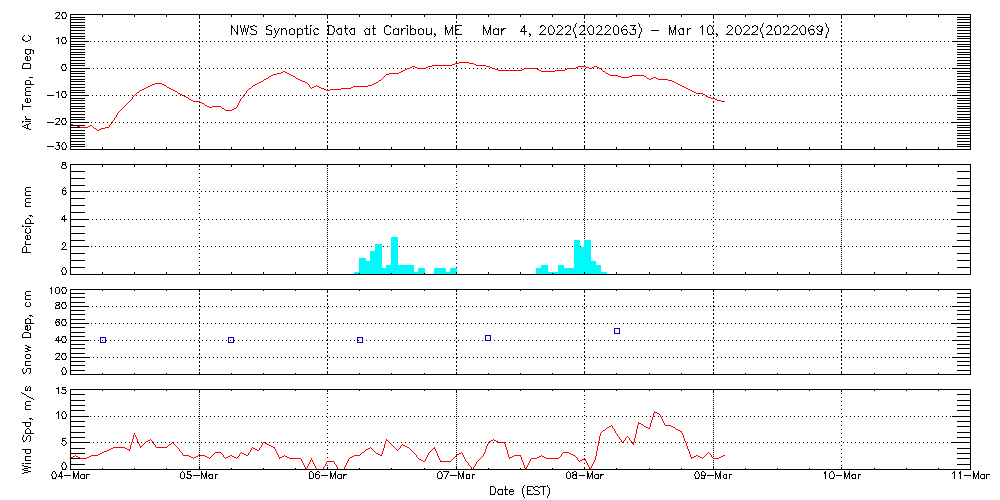Image resolution: width=1000 pixels, height=500 pixels.
Task: Click the 07-Mar date label on the axis
Action: point(457,477)
